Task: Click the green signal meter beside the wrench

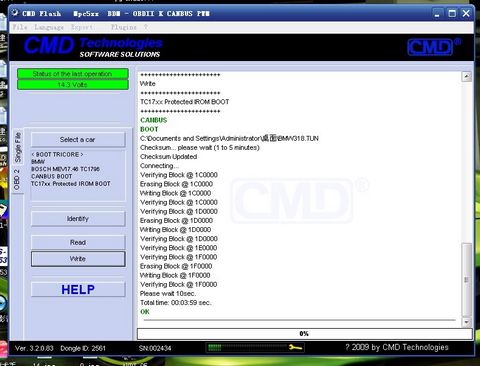Action: (x=247, y=348)
